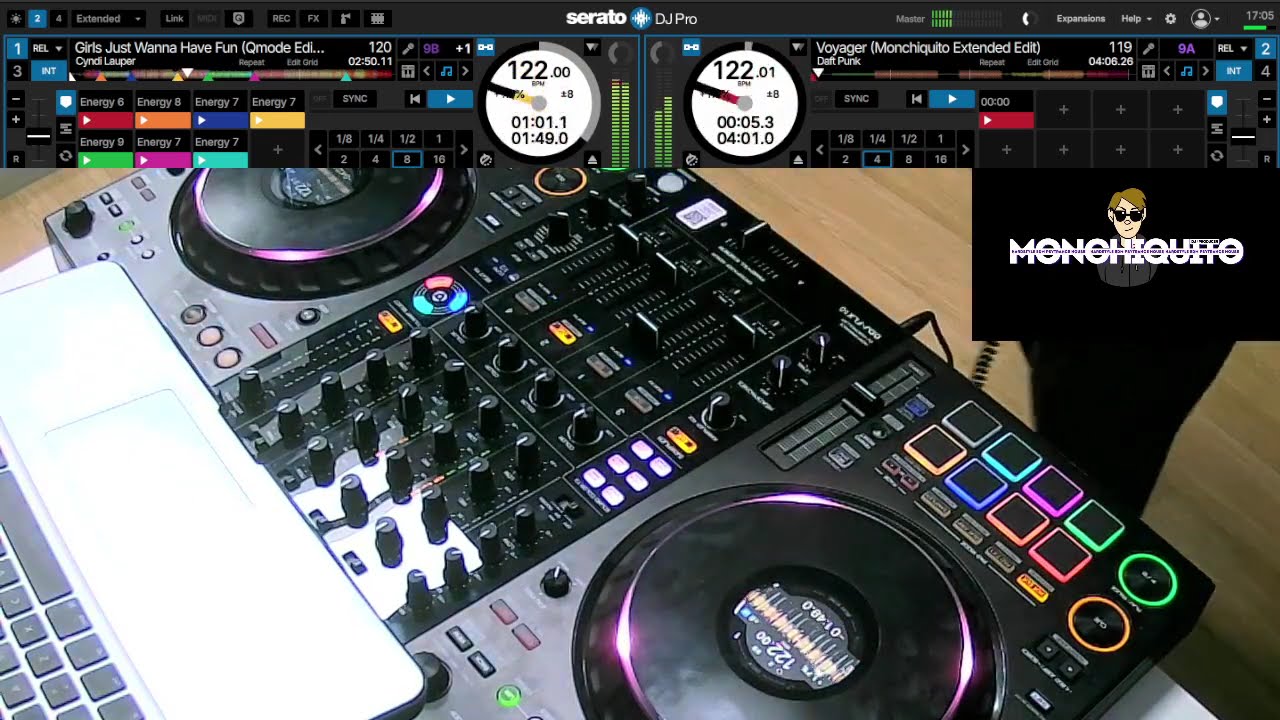Screen dimensions: 1280x720
Task: Open the FX panel tab
Action: [x=314, y=18]
